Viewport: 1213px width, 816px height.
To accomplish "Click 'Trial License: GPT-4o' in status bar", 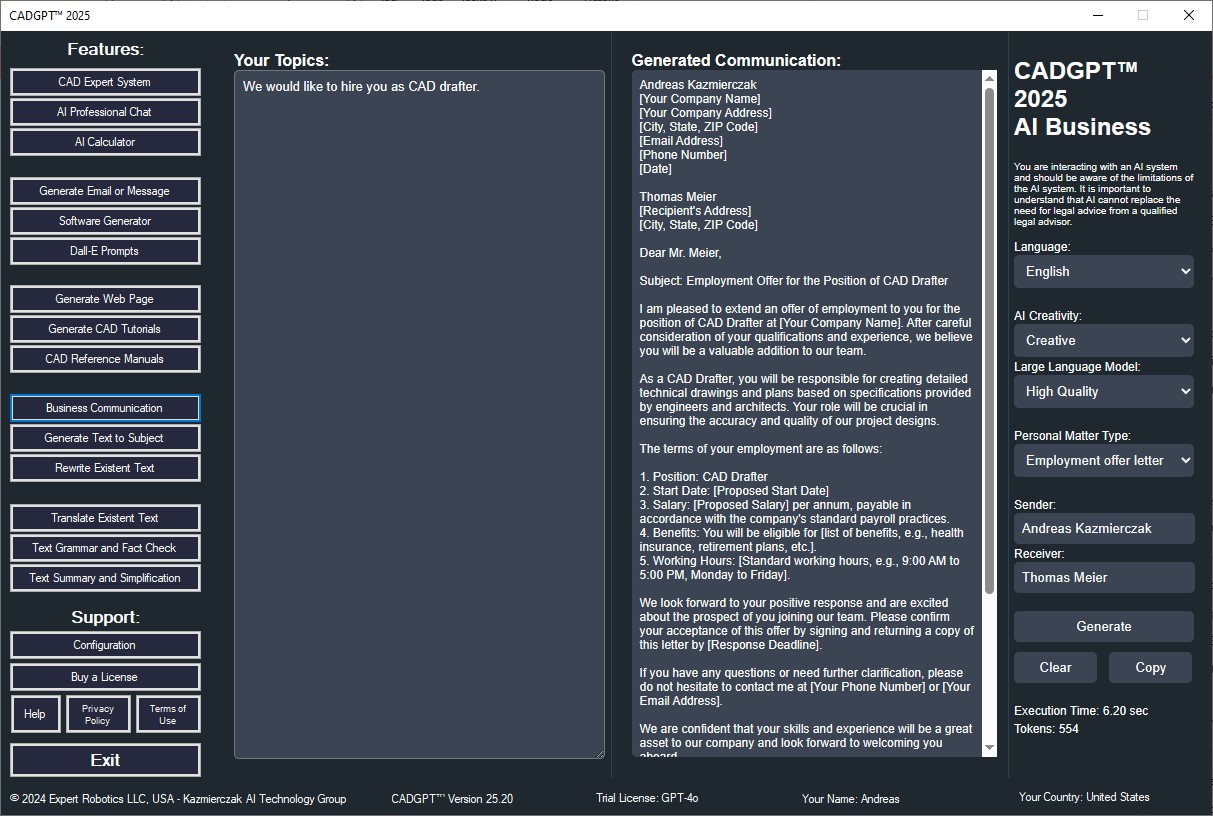I will coord(647,798).
